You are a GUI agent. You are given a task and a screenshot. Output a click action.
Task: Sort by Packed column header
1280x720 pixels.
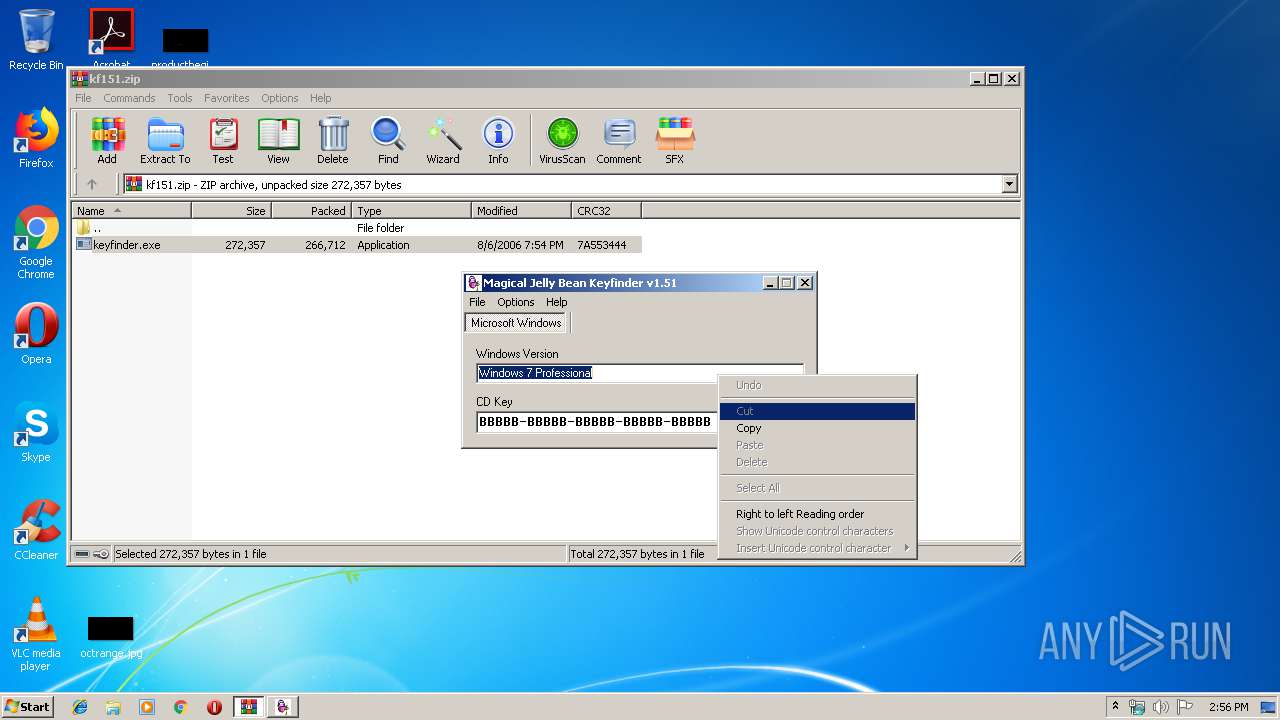click(311, 210)
